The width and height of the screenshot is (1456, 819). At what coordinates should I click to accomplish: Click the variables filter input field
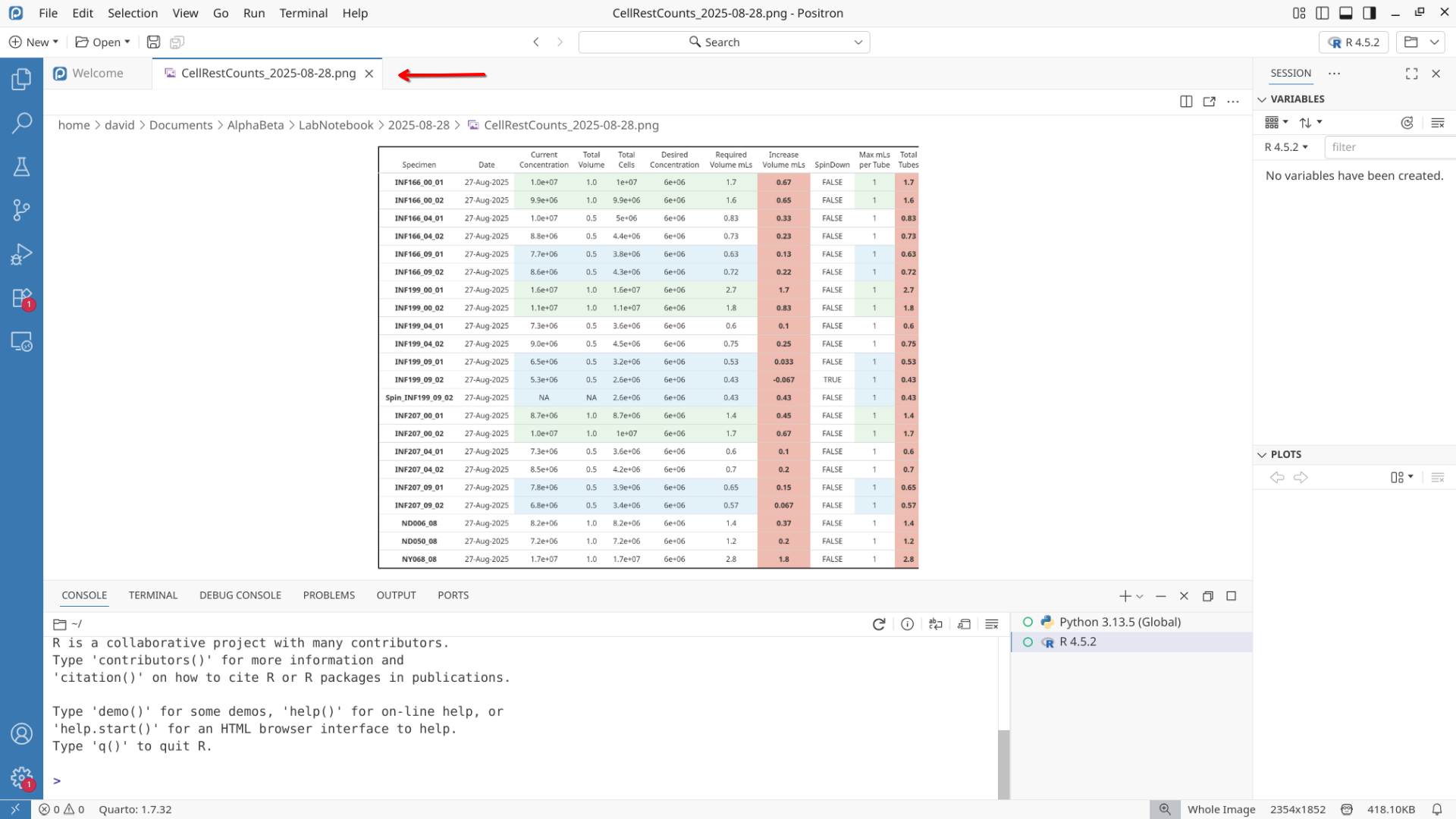(1388, 147)
